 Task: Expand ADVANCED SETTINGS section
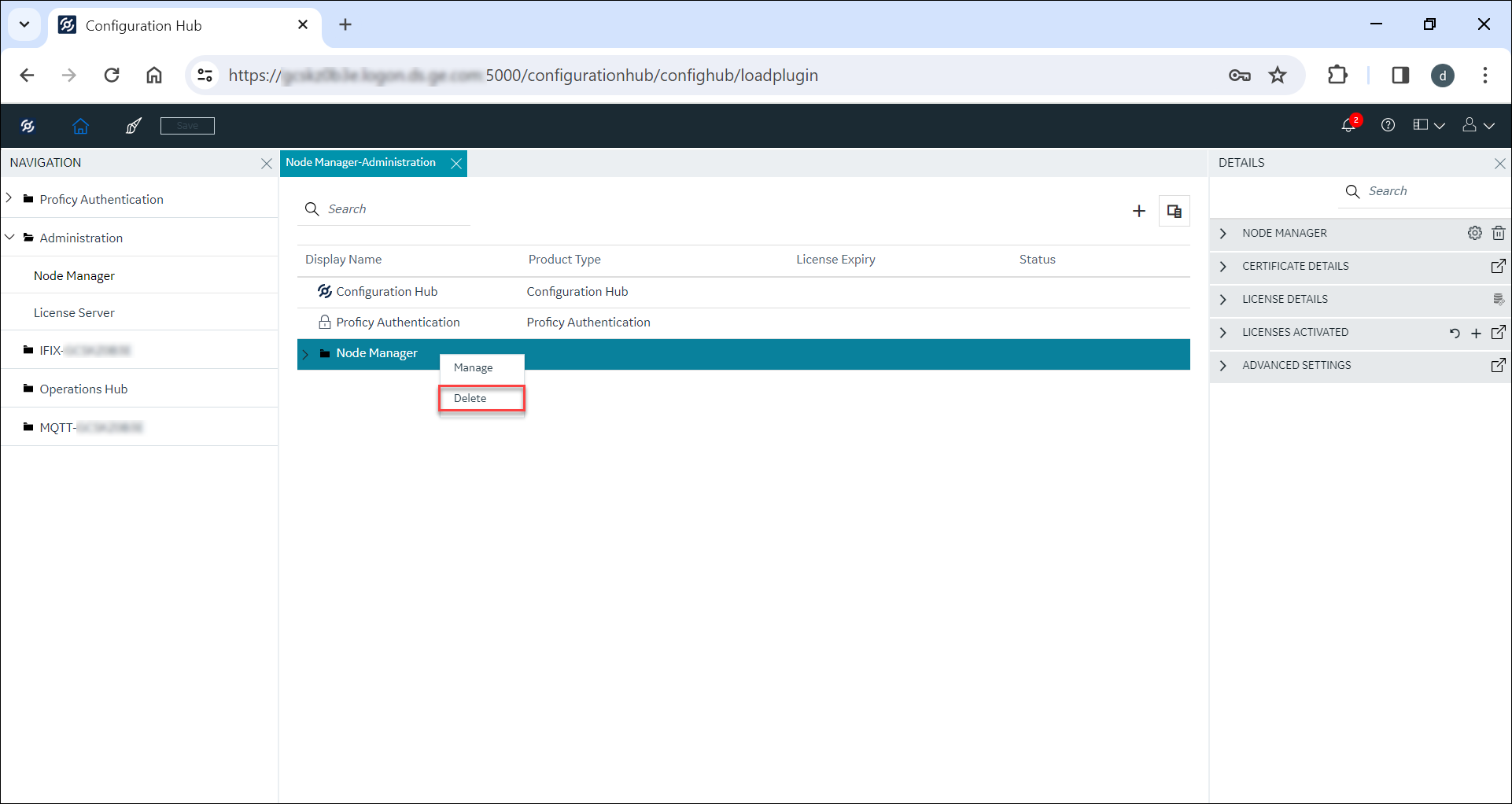(x=1223, y=366)
